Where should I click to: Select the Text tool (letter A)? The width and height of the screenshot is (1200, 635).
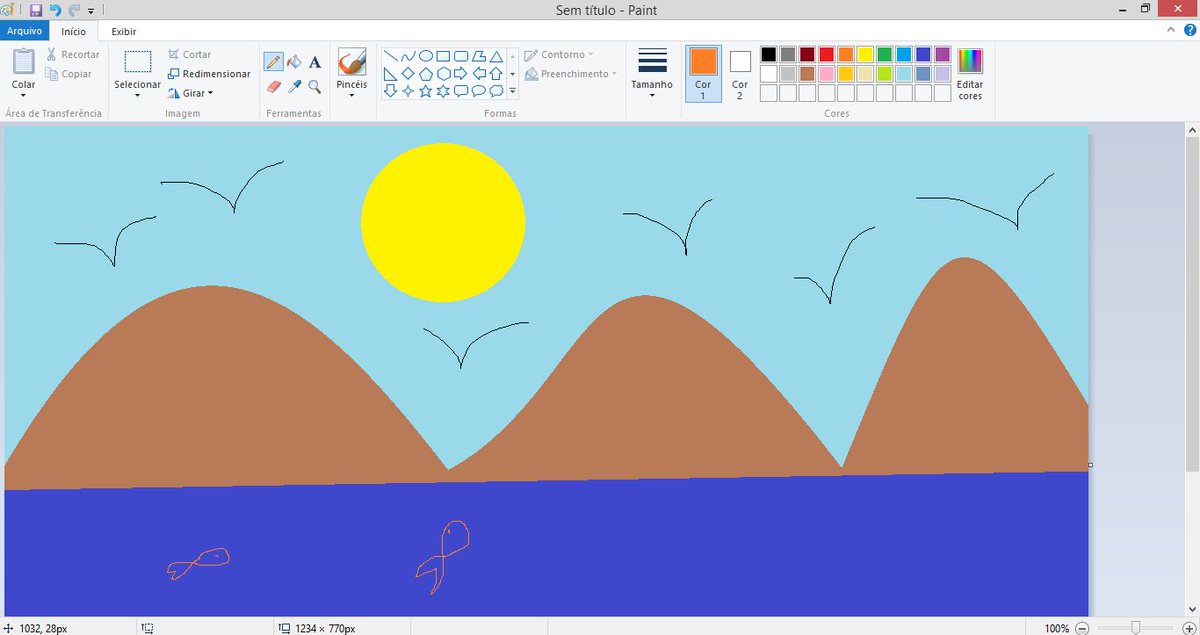click(x=315, y=62)
